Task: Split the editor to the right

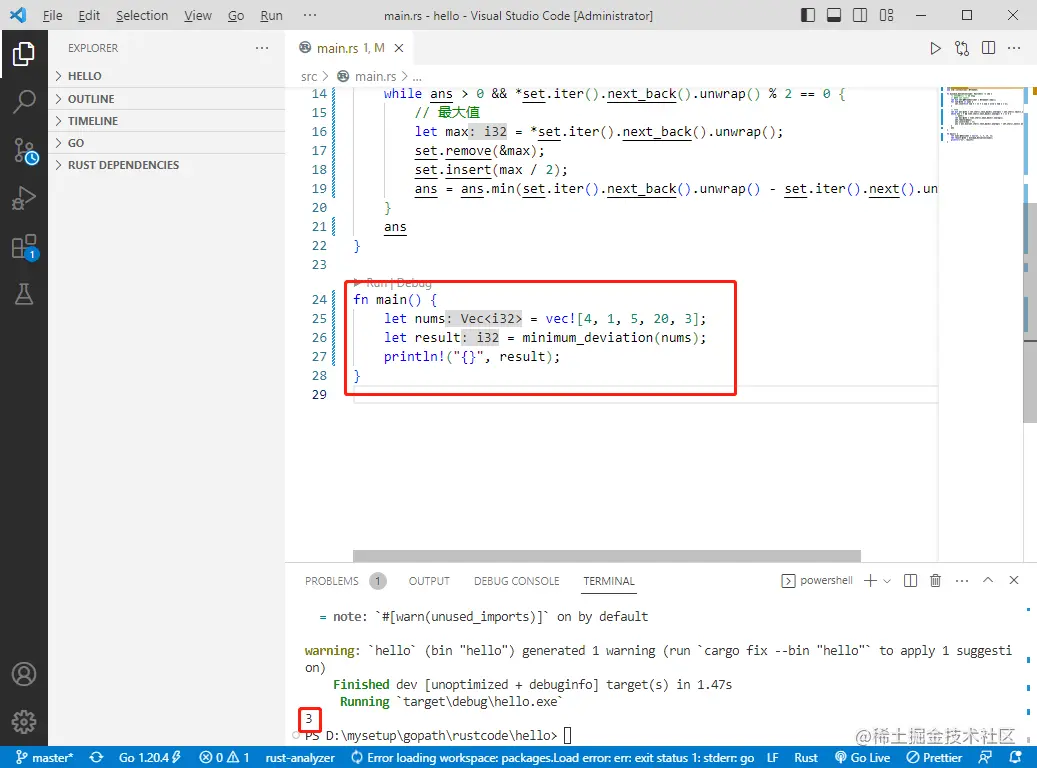Action: tap(988, 48)
